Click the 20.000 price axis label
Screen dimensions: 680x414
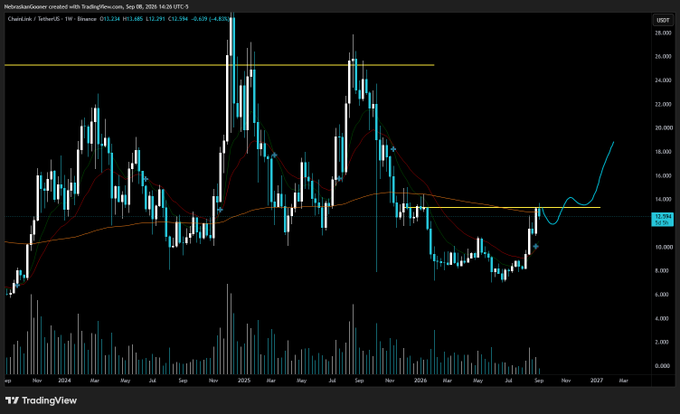pos(663,128)
